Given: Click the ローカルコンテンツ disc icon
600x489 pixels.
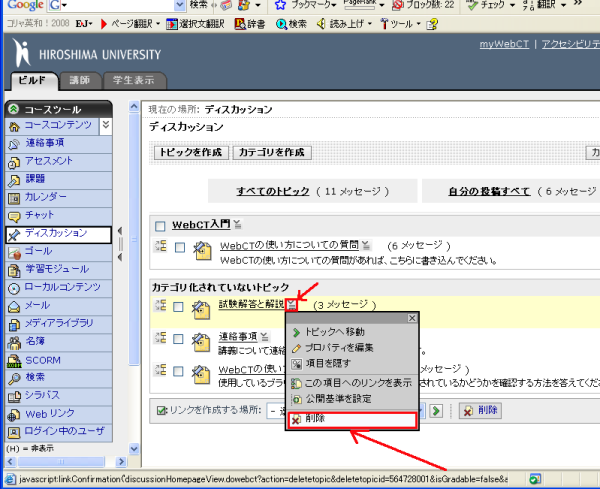Looking at the screenshot, I should click(x=14, y=289).
